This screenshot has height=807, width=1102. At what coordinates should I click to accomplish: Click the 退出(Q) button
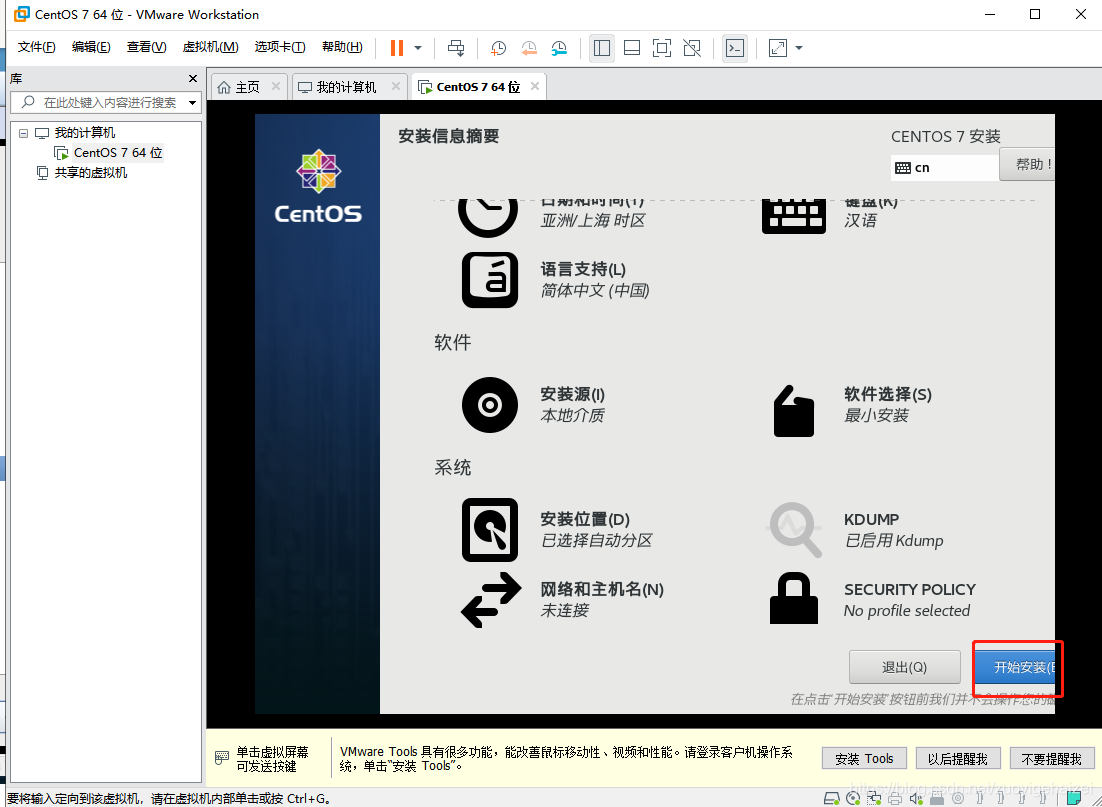(x=905, y=667)
